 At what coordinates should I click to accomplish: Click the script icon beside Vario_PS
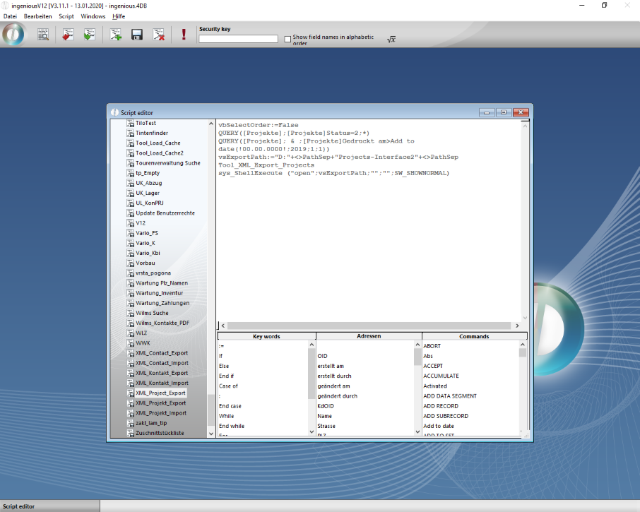point(129,233)
